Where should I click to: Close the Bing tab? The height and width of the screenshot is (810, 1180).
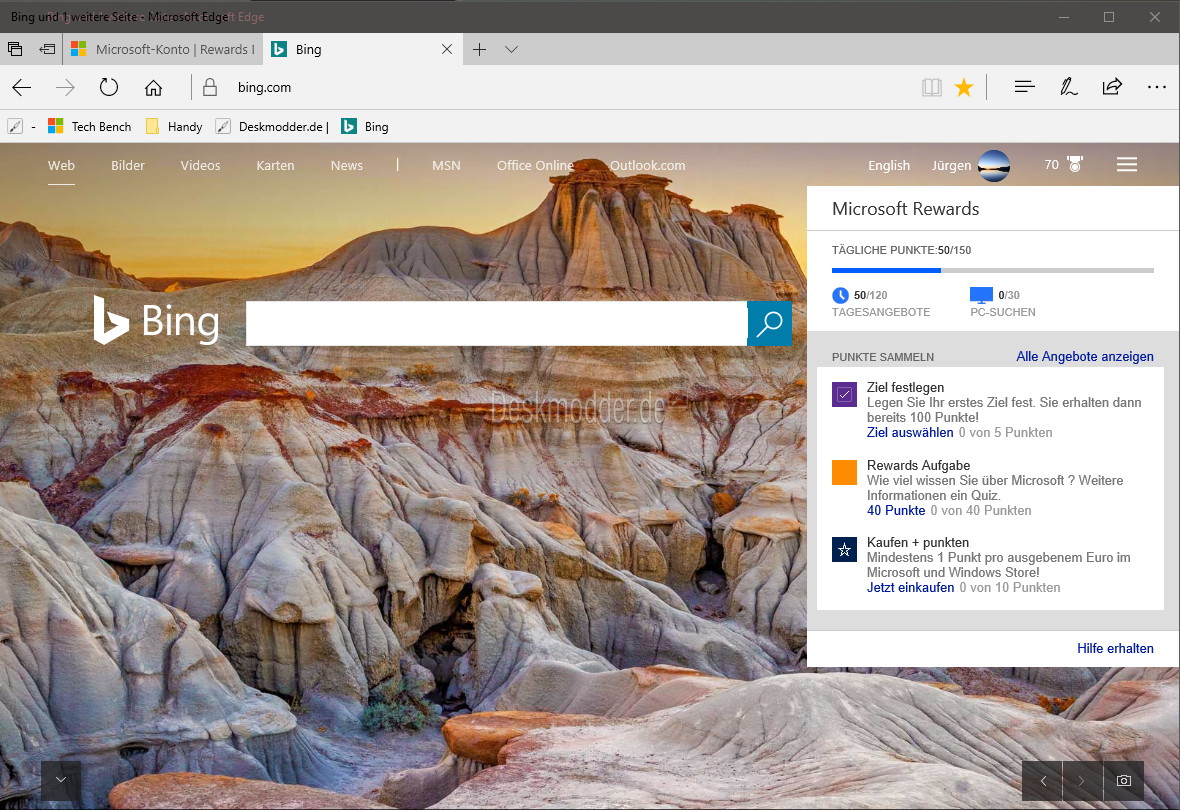tap(447, 50)
